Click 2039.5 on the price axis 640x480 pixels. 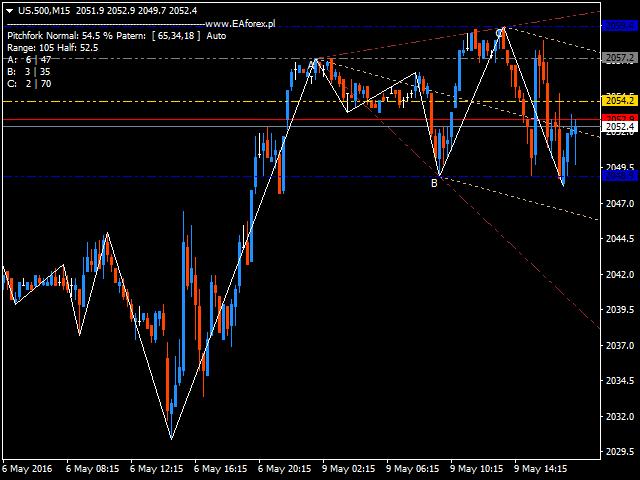620,310
